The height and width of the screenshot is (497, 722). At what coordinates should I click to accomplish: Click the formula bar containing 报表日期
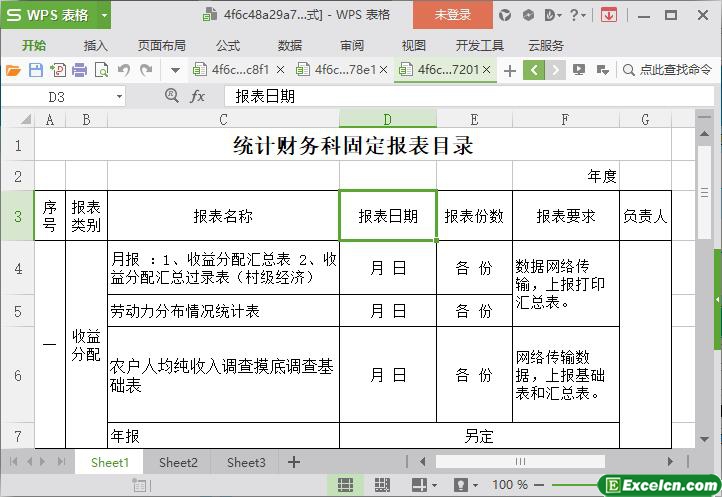(x=469, y=96)
